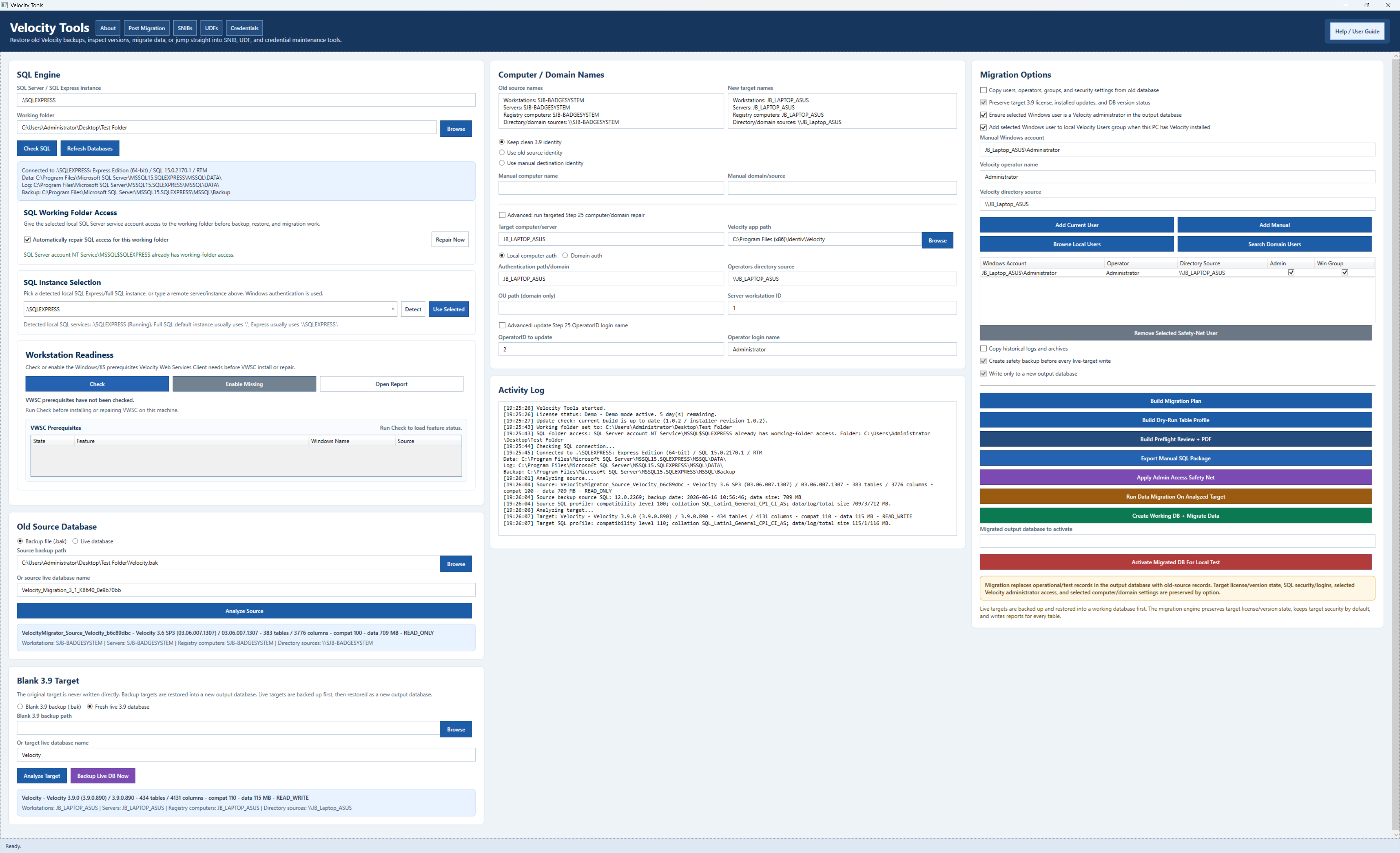Viewport: 1400px width, 853px height.
Task: Click Build Dry-Run Table Profile
Action: (x=1175, y=420)
